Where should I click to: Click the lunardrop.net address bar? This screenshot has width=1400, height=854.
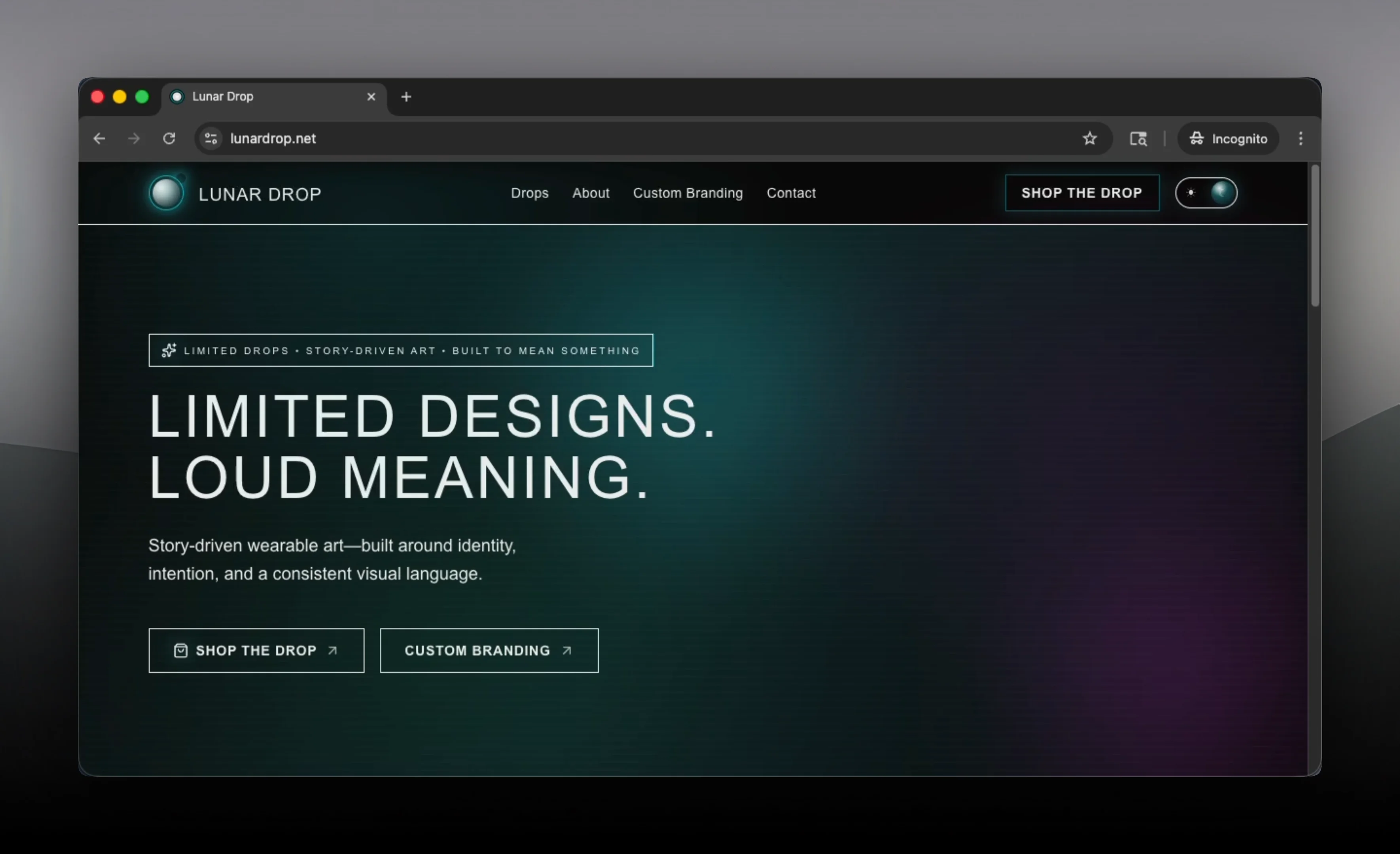coord(654,138)
